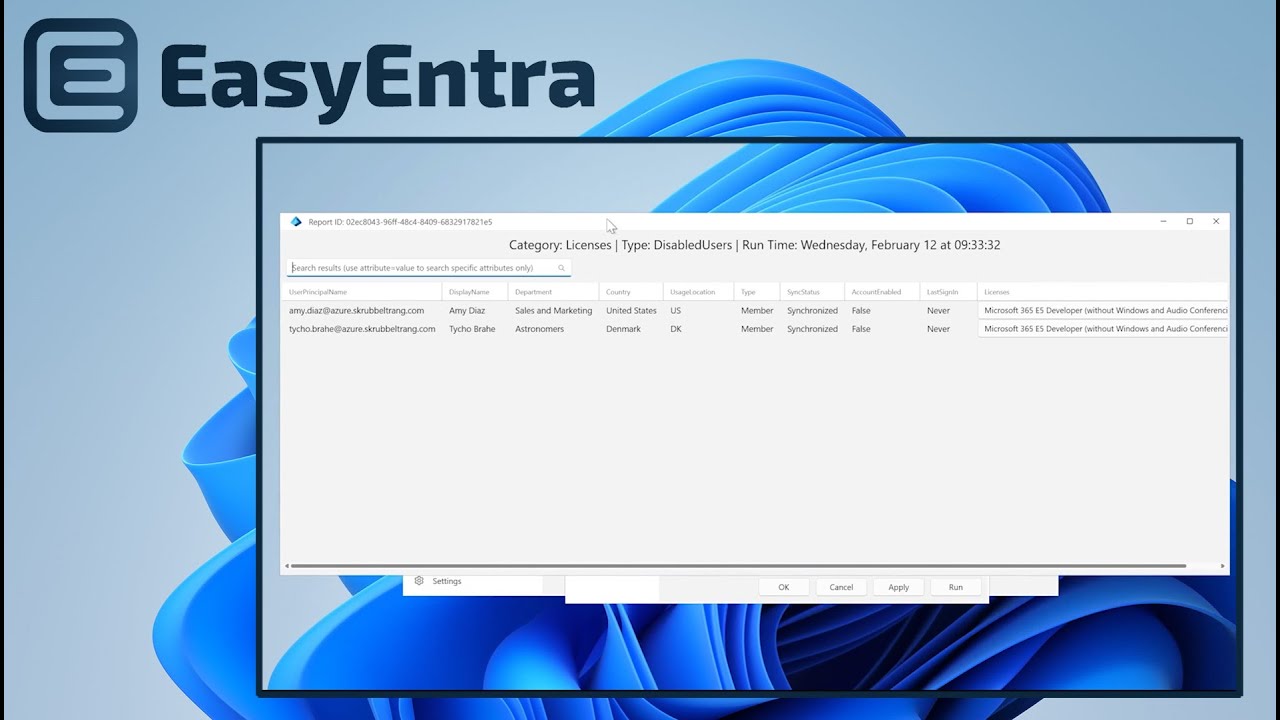The image size is (1280, 720).
Task: Click the search magnifier icon
Action: tap(562, 268)
